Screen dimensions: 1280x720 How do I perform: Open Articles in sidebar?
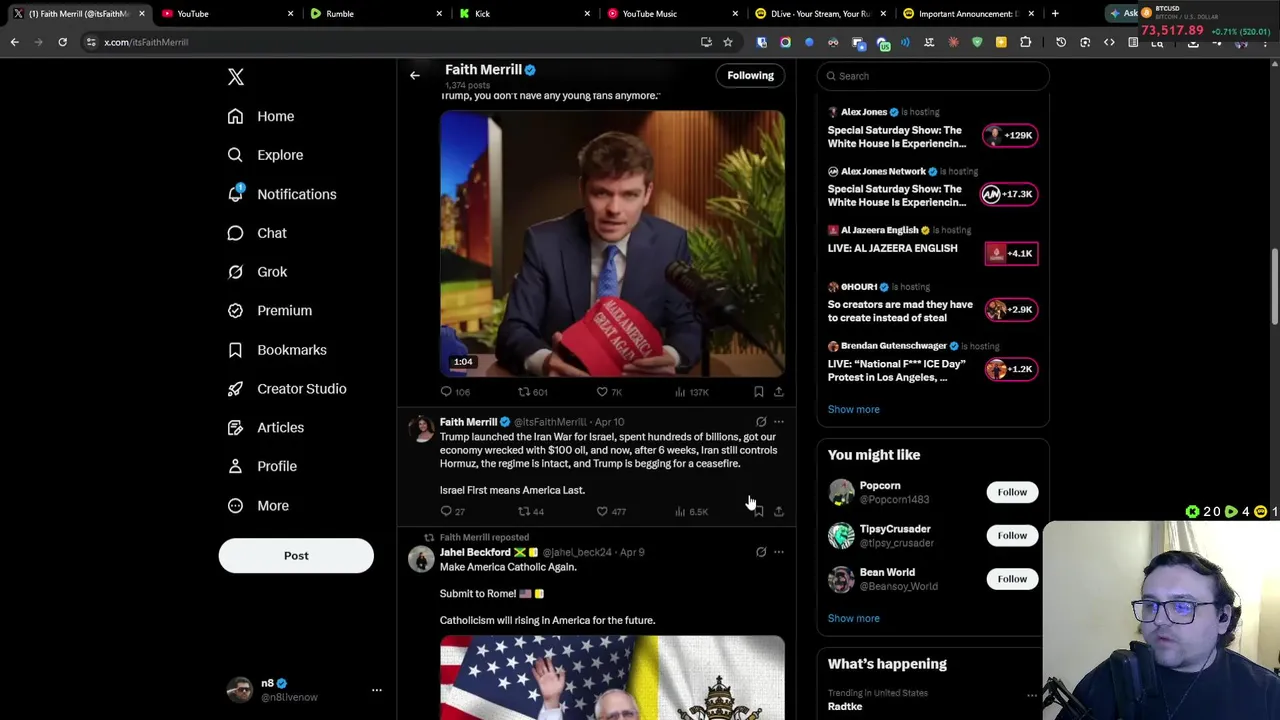point(265,428)
